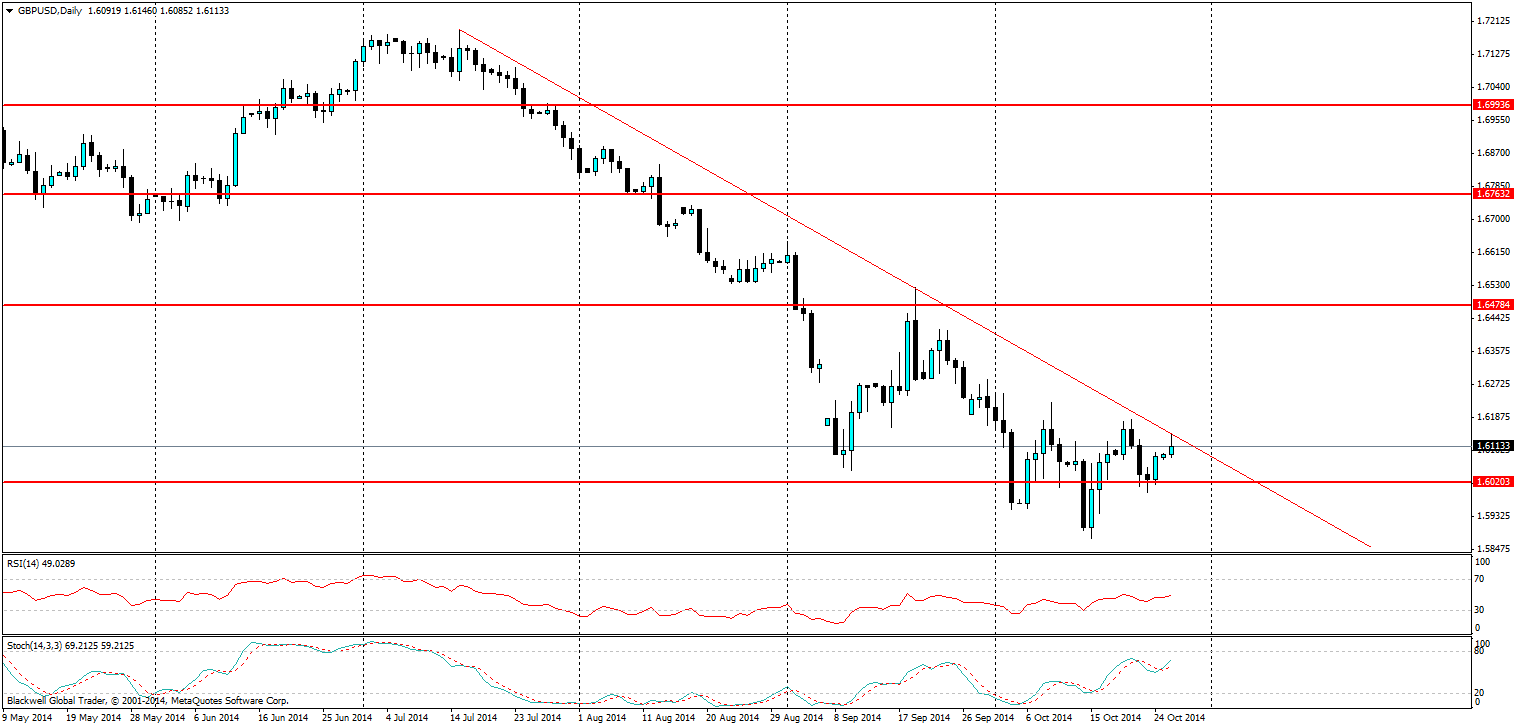
Task: Click the 4 Jul 2014 date label
Action: tap(408, 717)
